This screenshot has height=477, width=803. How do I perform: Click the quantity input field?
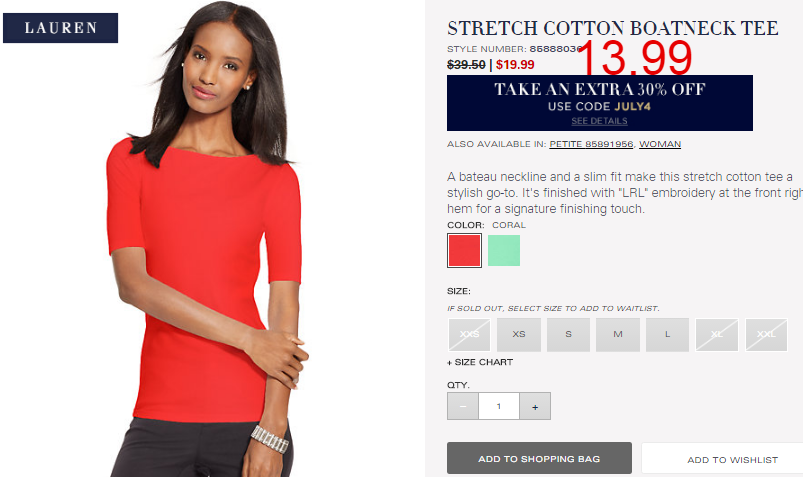tap(499, 406)
